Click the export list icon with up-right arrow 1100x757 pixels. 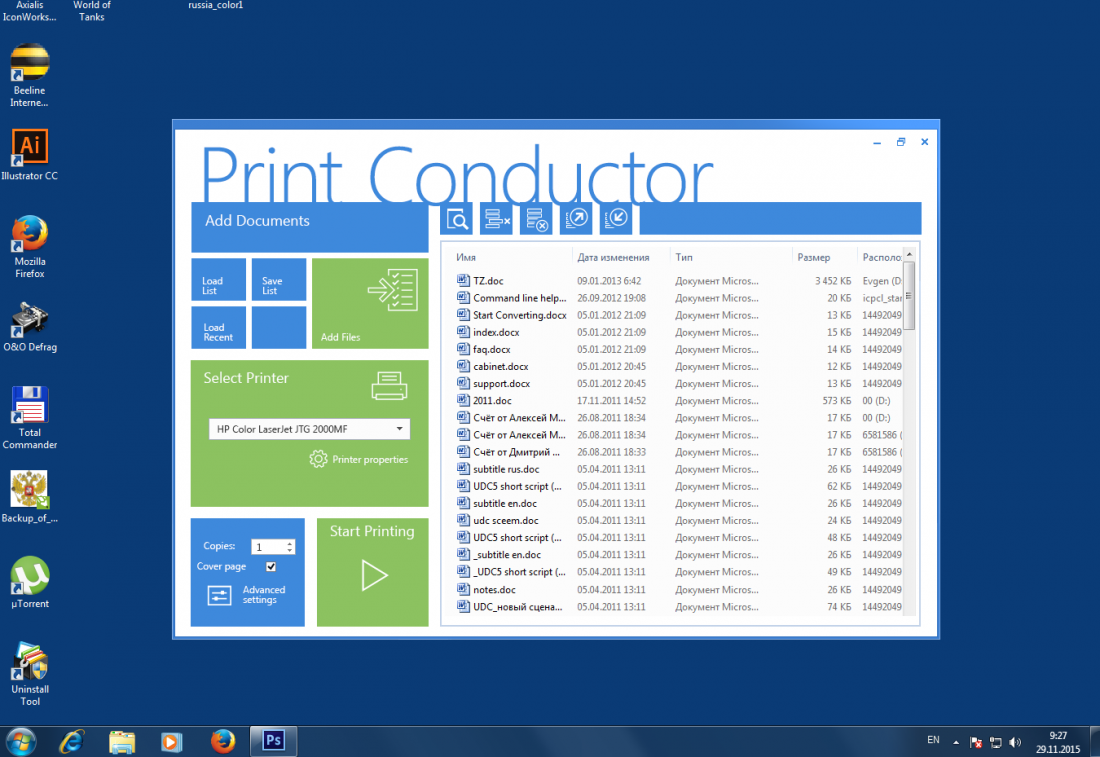pyautogui.click(x=576, y=220)
